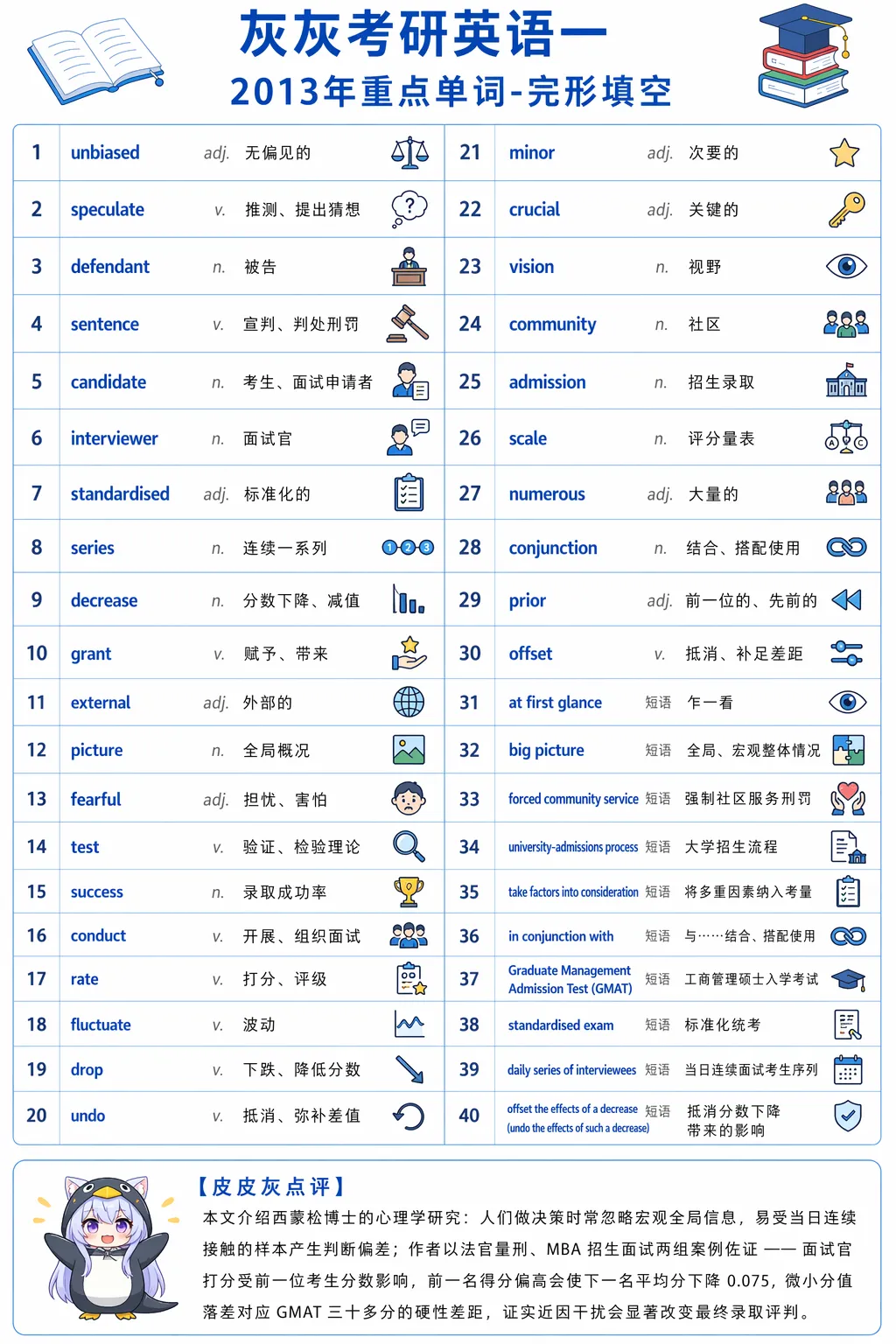Click the title 灰灰考研英语一

[x=423, y=34]
